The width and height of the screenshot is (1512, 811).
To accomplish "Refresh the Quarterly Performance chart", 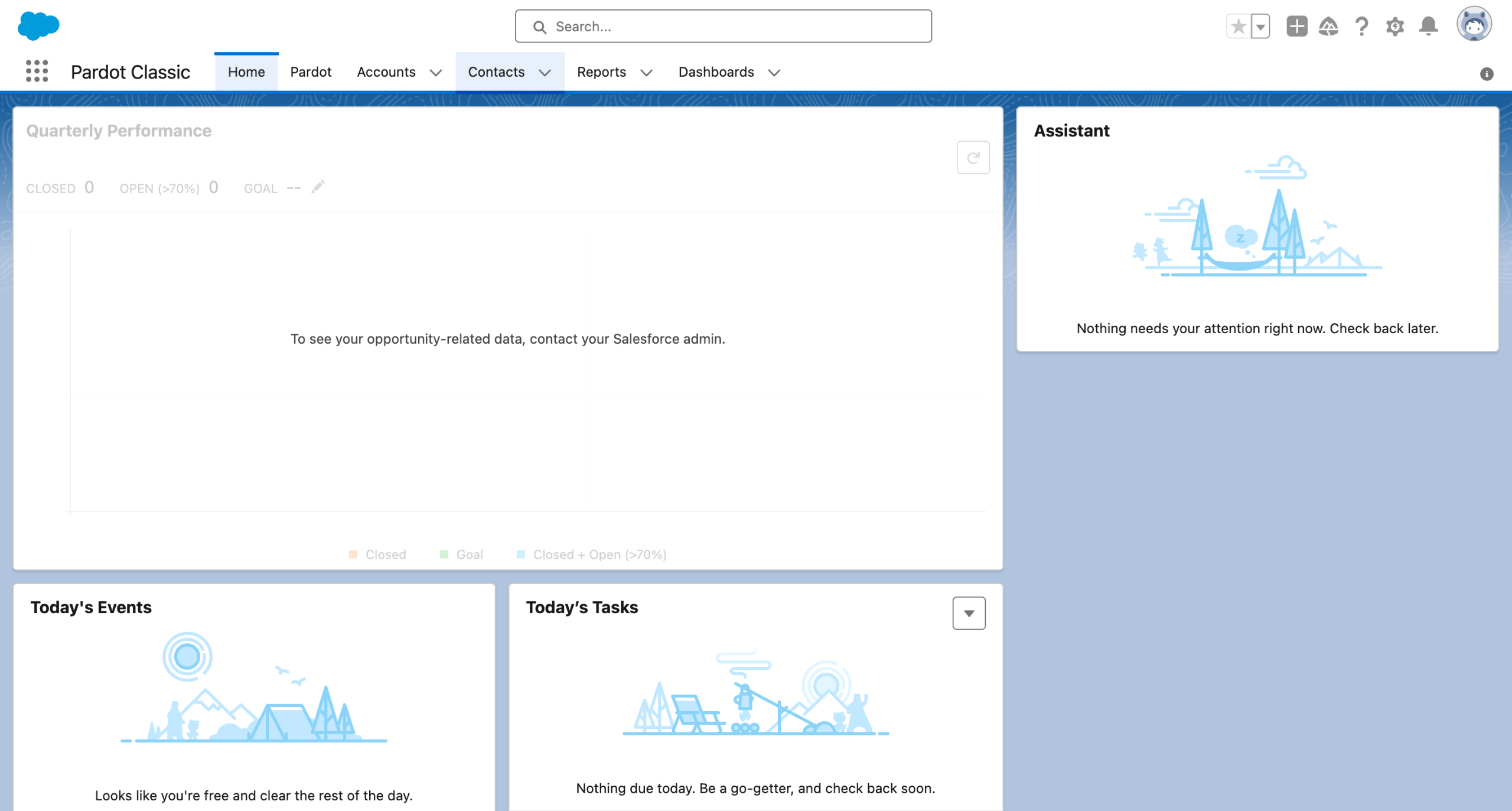I will [x=973, y=158].
